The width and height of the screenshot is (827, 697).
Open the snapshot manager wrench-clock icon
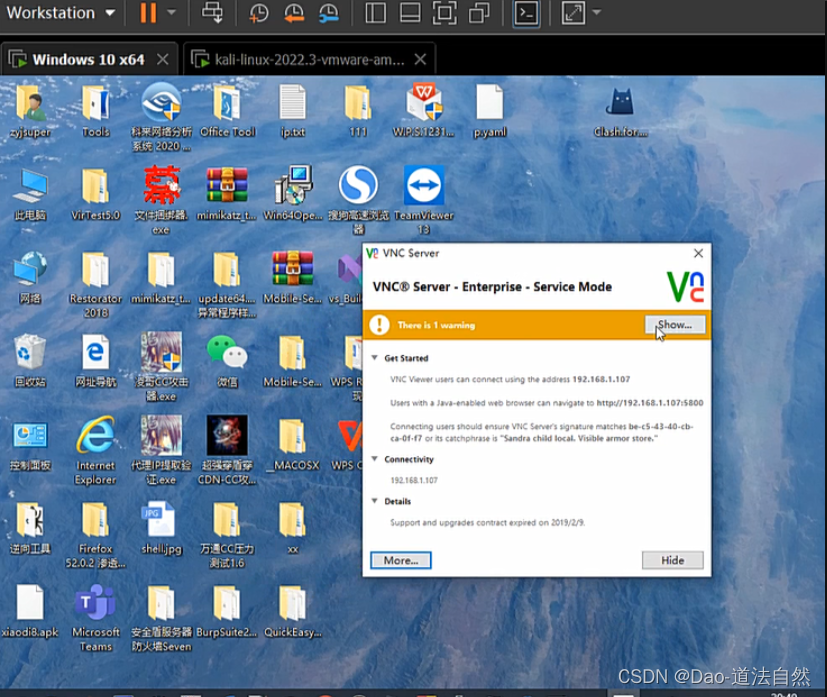click(329, 13)
